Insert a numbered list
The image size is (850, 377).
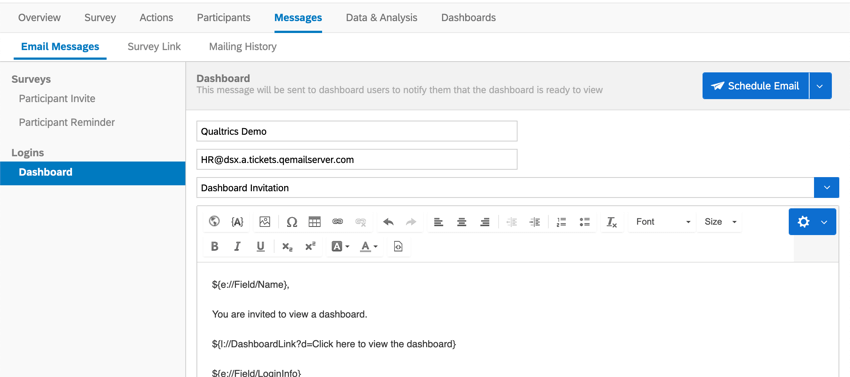click(x=562, y=221)
